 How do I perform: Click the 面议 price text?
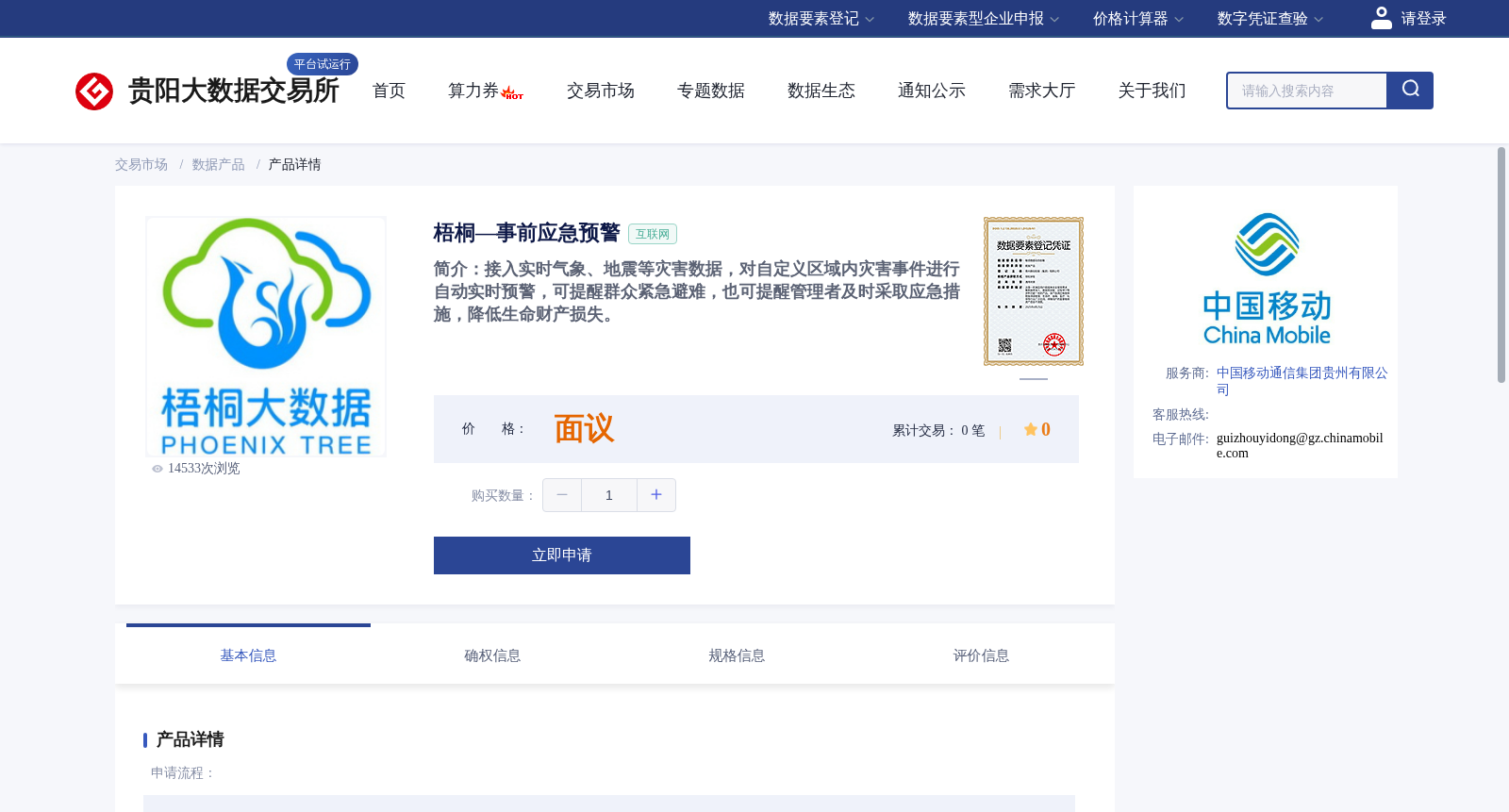tap(584, 429)
